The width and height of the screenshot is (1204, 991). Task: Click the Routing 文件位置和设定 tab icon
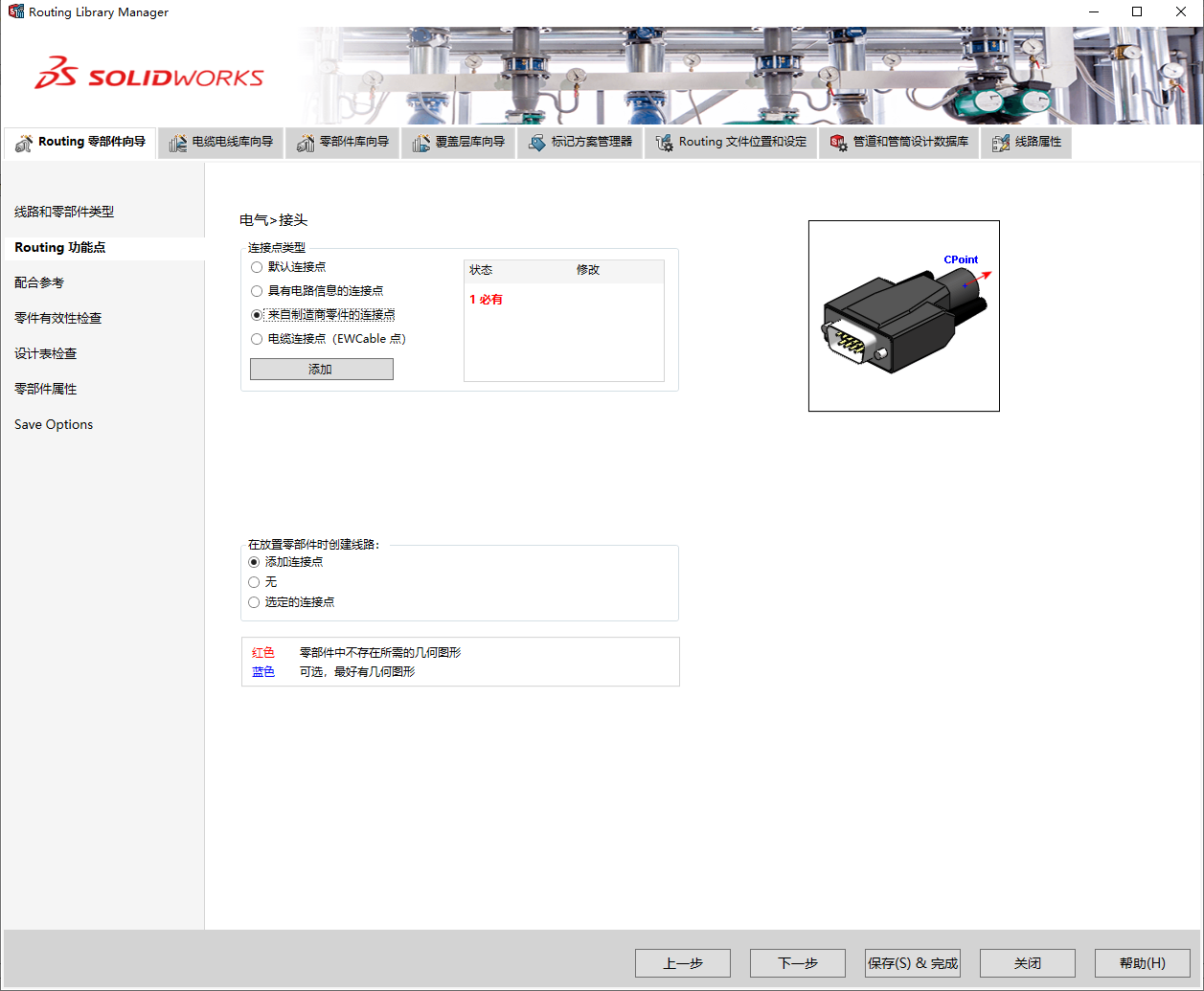coord(663,142)
